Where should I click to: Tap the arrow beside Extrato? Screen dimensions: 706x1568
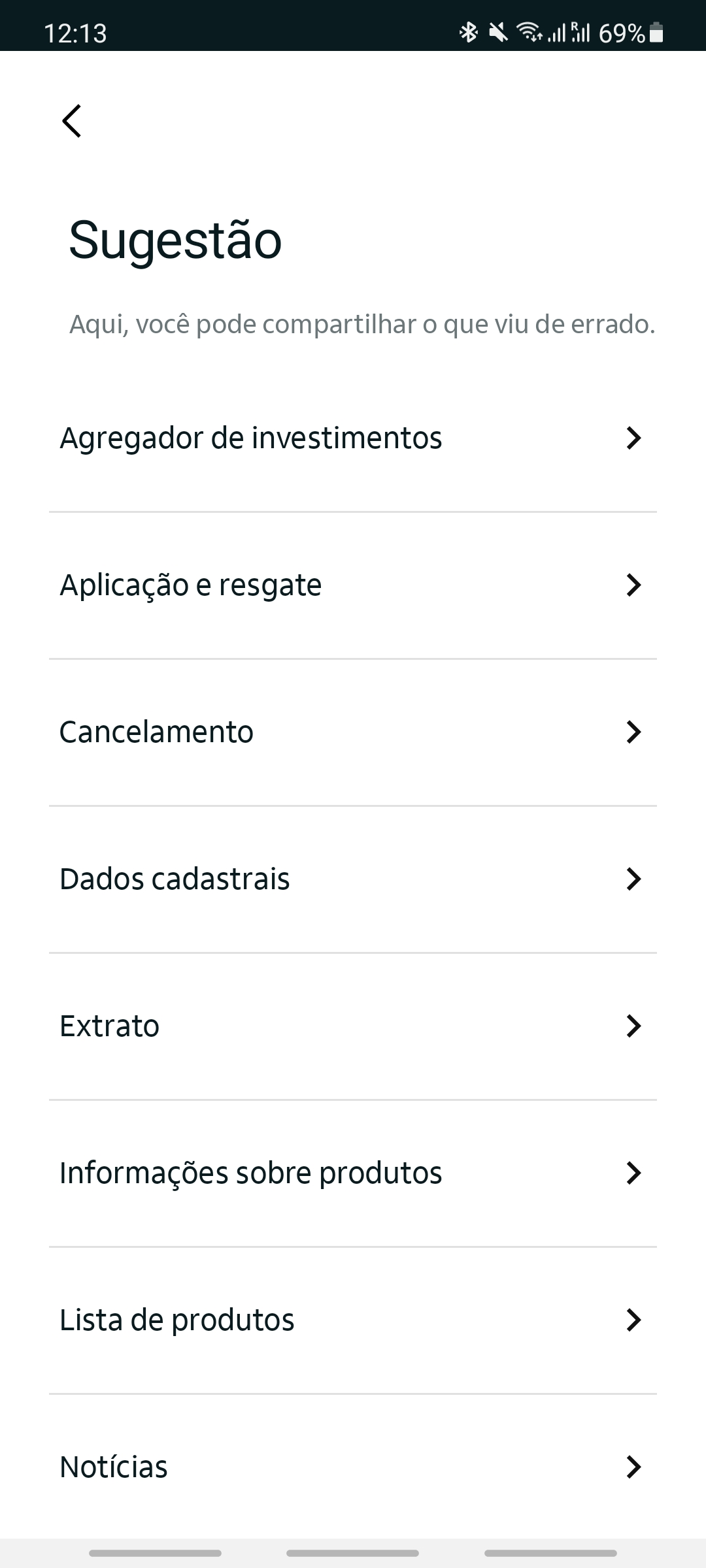click(633, 1026)
